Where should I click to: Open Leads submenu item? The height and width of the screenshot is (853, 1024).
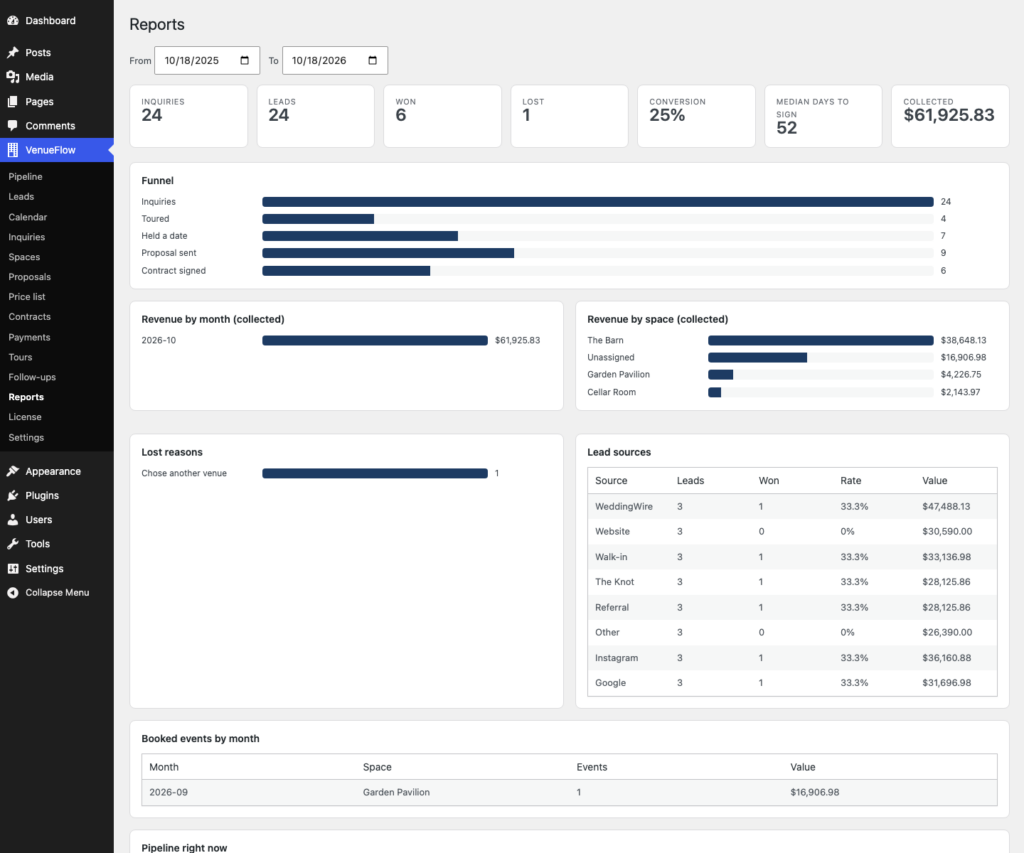21,196
